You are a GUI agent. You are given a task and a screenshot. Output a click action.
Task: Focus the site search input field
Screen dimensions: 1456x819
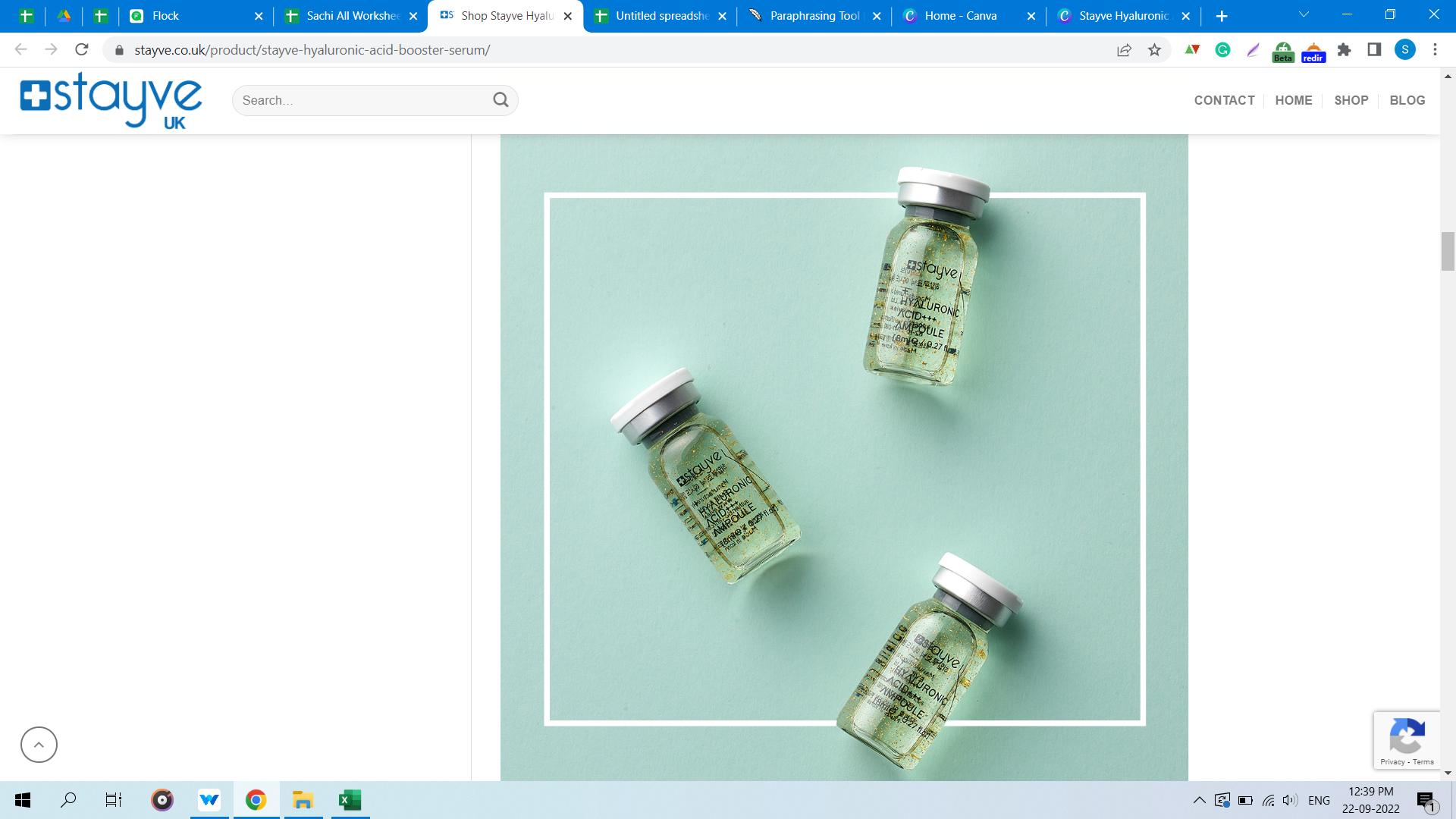pyautogui.click(x=364, y=100)
